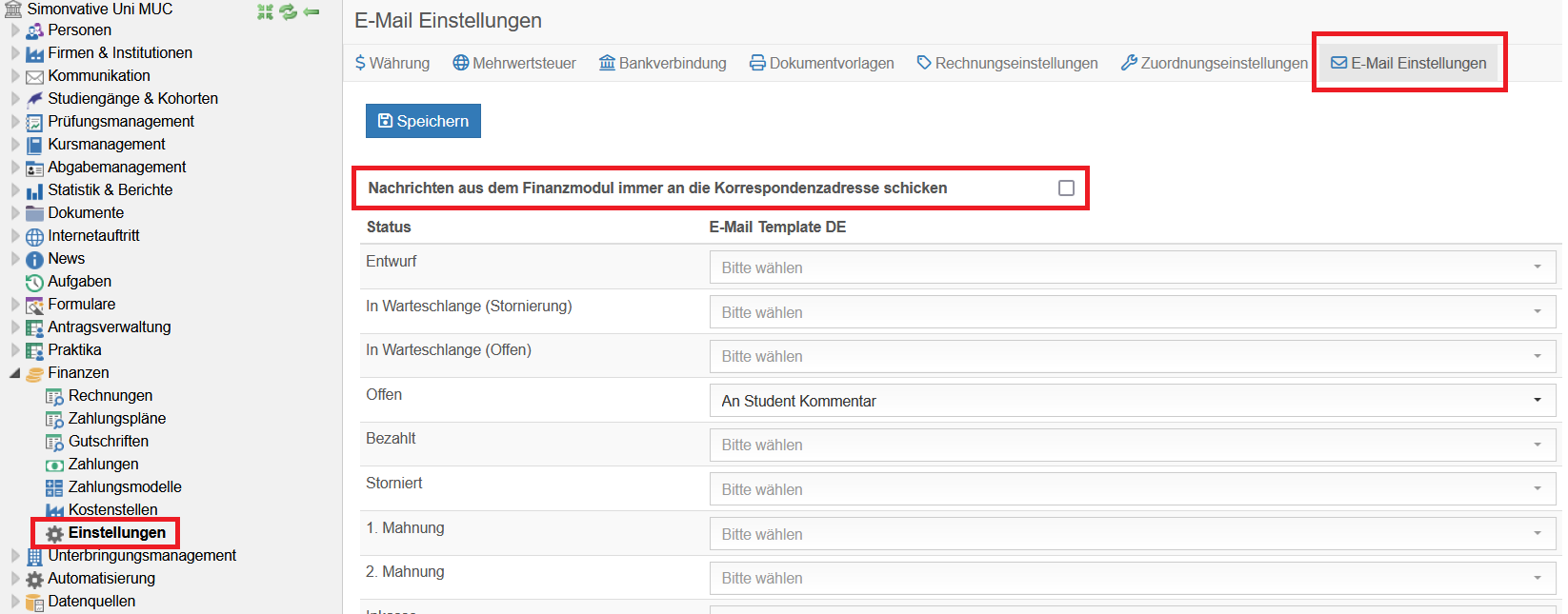This screenshot has width=1568, height=614.
Task: Click the university building icon beside Simonvative Uni MUC
Action: pyautogui.click(x=13, y=10)
